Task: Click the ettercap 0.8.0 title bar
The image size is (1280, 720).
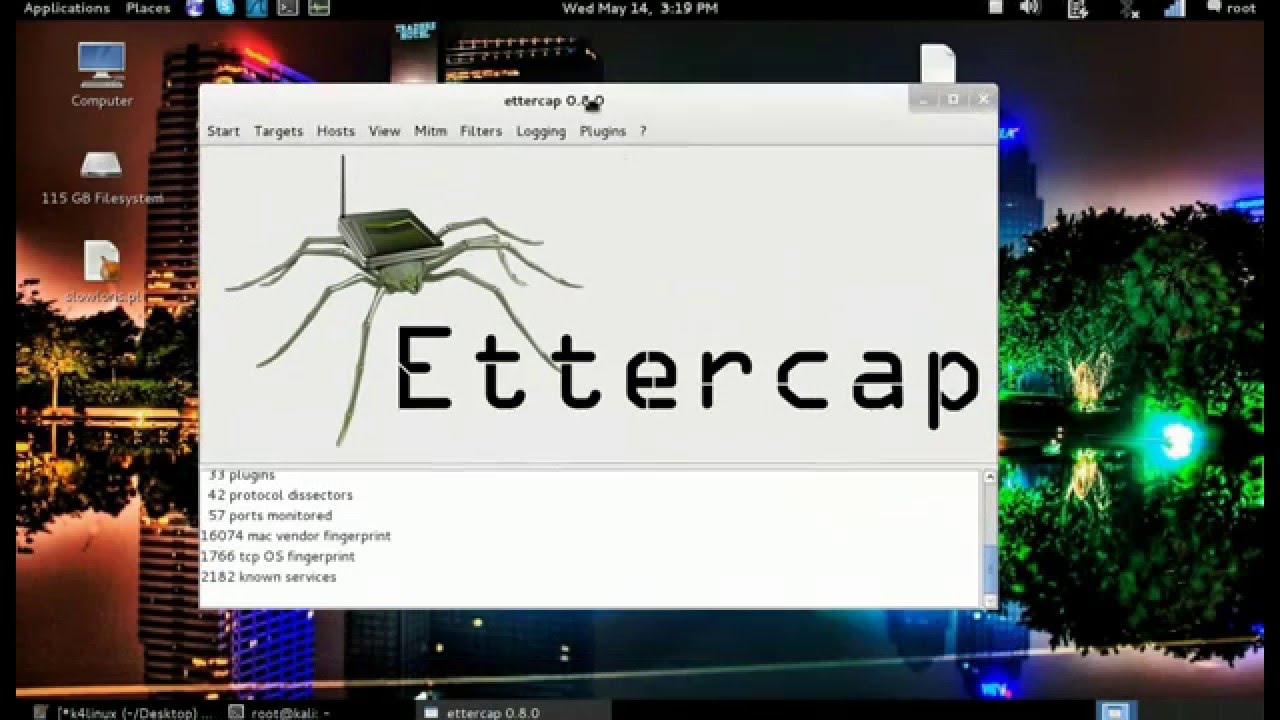Action: coord(555,100)
